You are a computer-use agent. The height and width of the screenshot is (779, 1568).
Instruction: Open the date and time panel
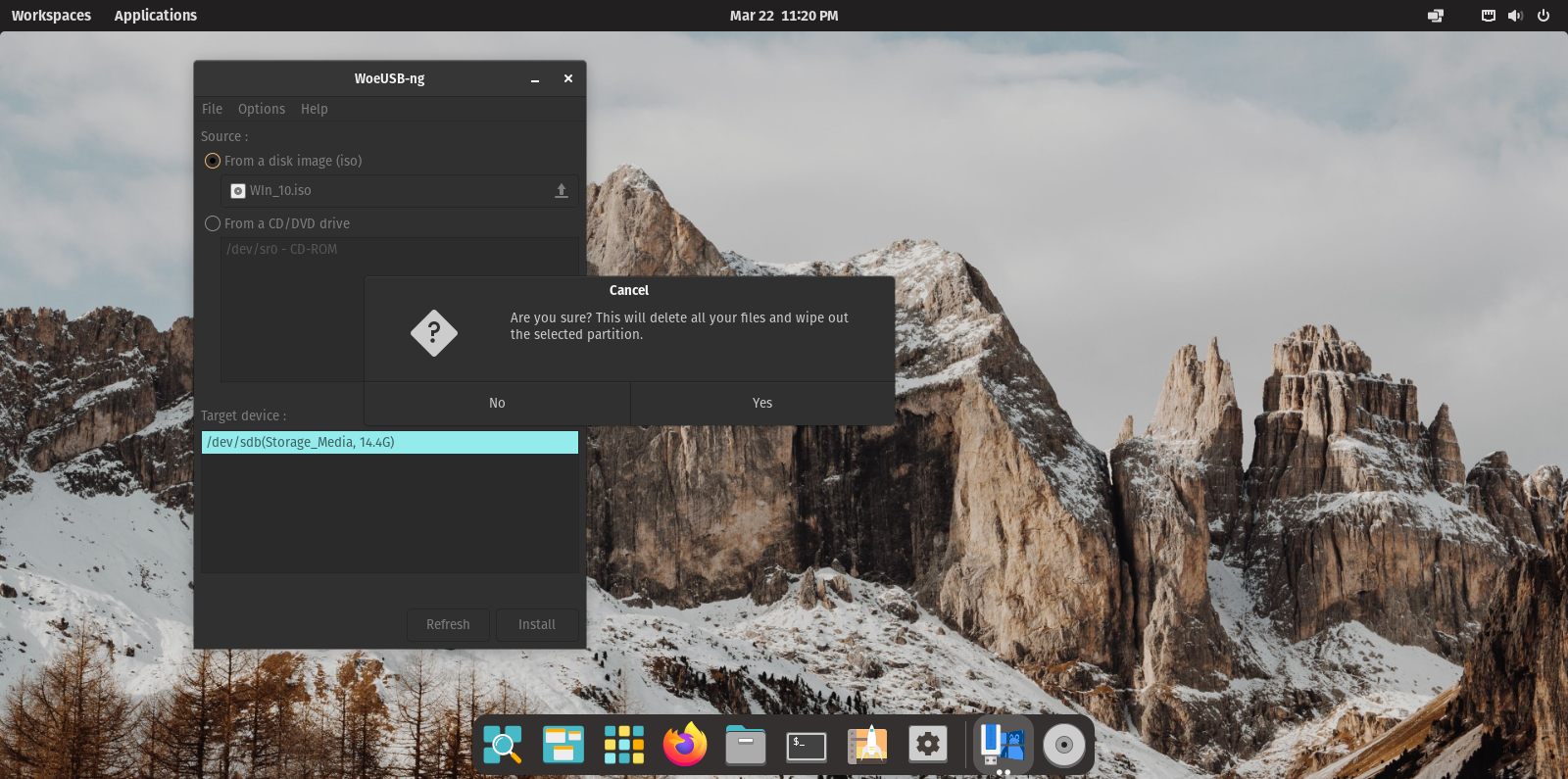tap(783, 16)
